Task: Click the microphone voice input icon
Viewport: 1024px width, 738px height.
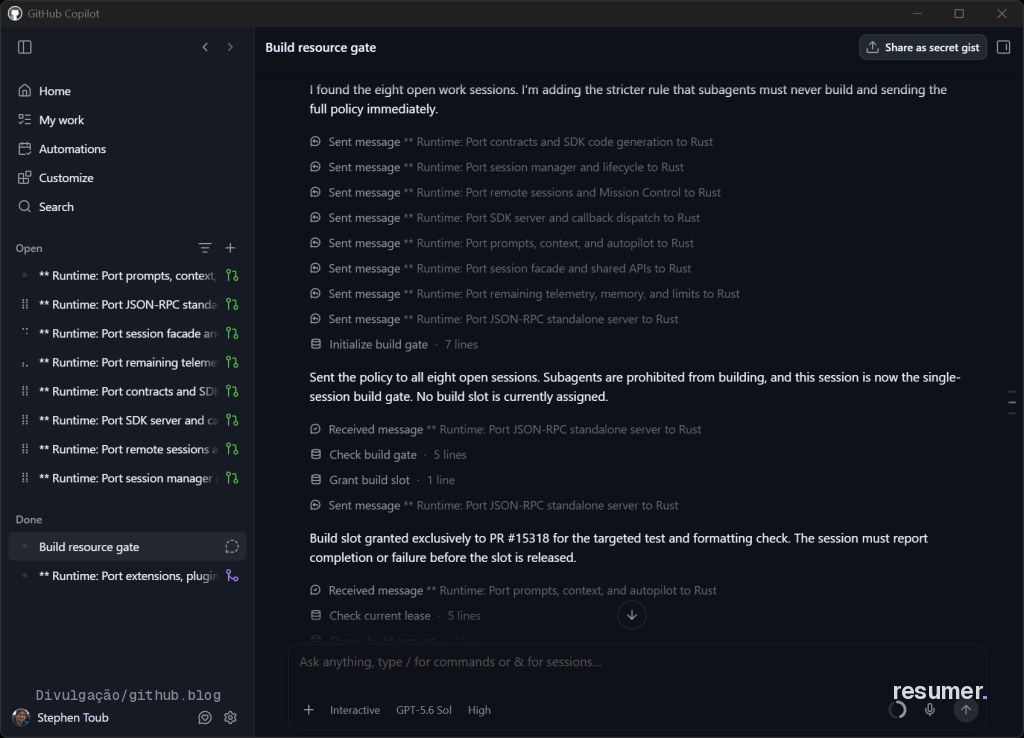Action: click(x=930, y=710)
